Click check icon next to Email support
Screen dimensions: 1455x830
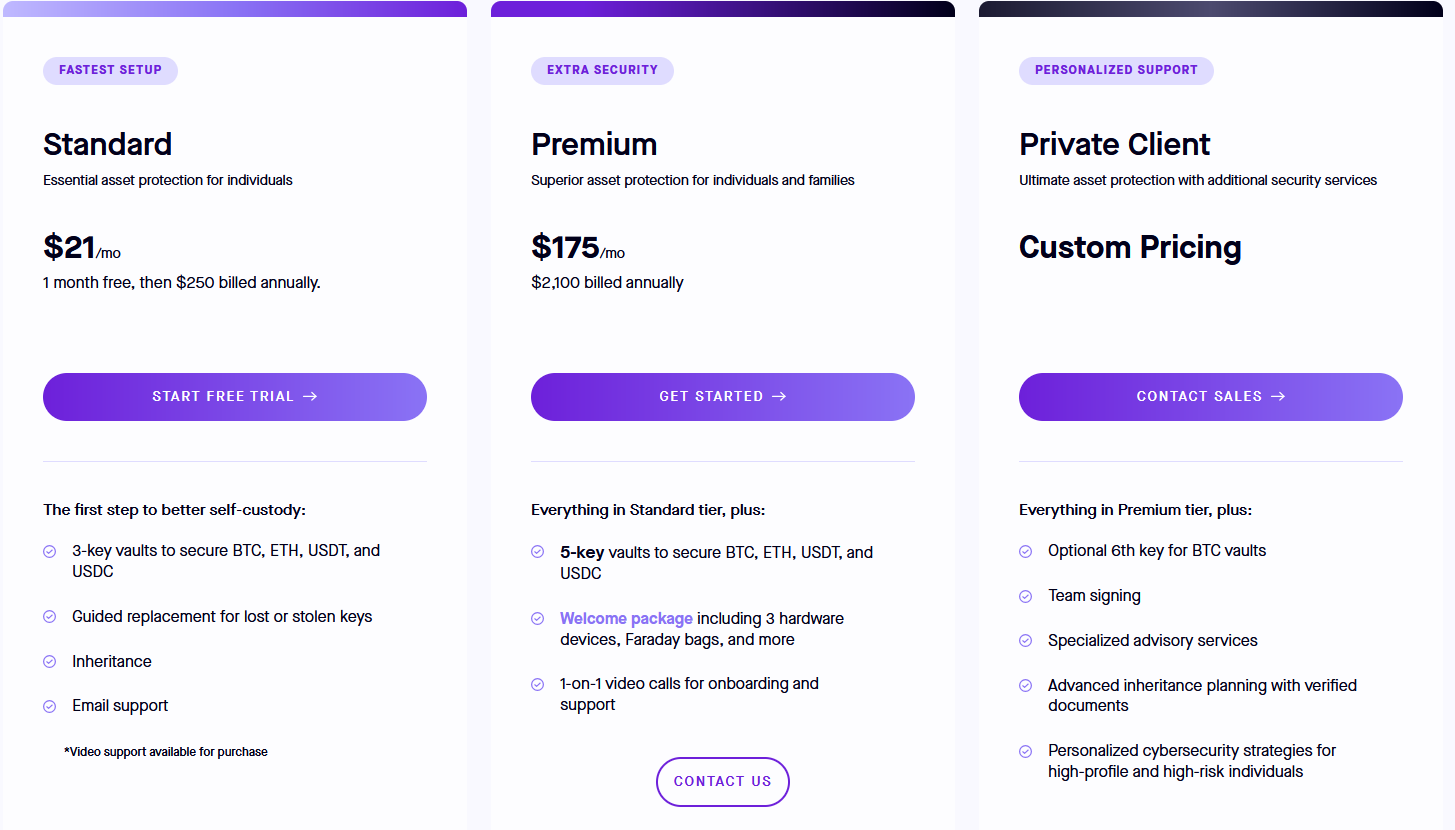(49, 706)
